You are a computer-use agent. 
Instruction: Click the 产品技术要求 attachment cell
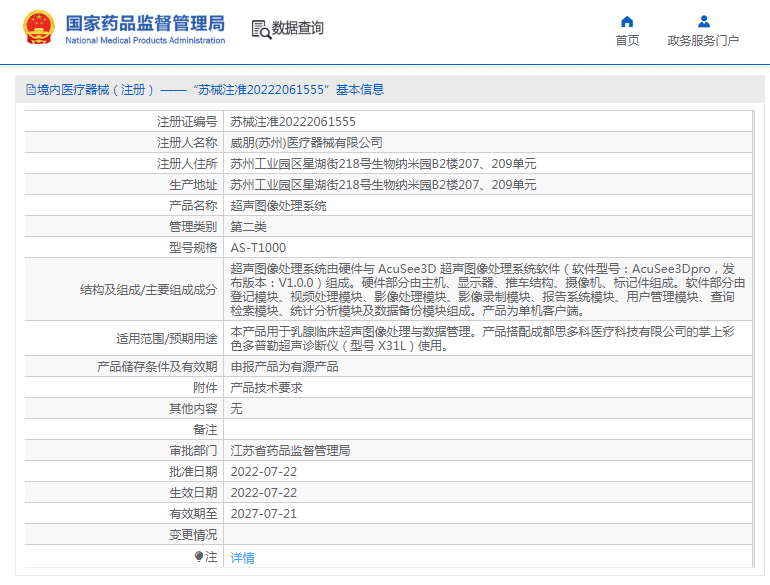(266, 387)
